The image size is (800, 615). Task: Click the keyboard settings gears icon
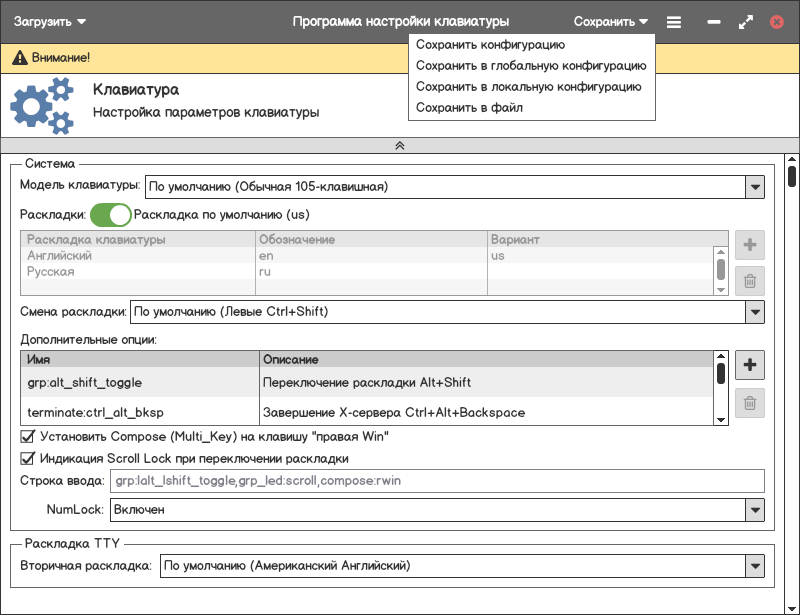41,105
